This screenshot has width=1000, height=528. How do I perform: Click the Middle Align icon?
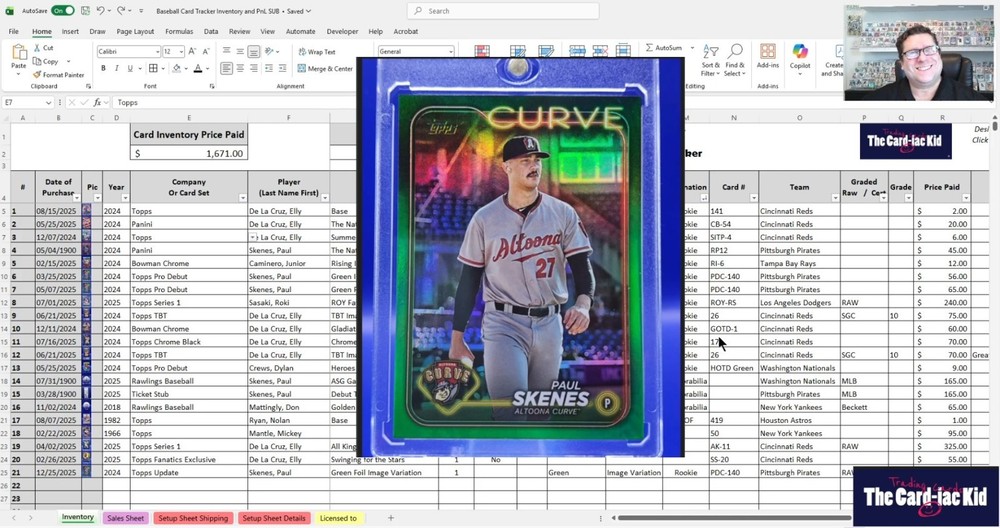(x=240, y=52)
